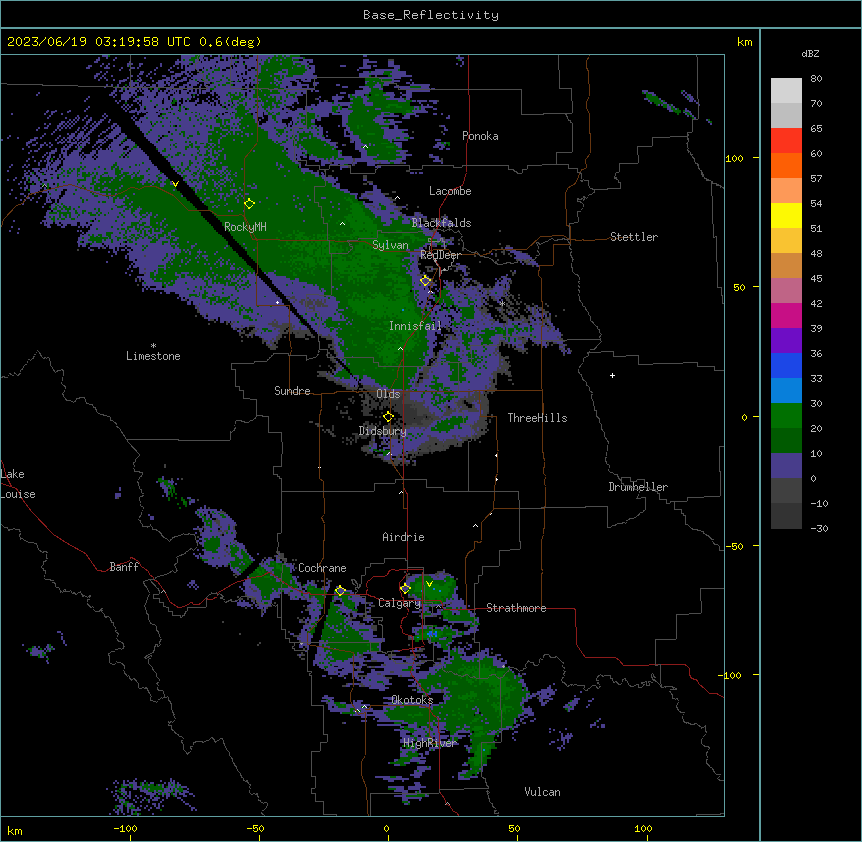The height and width of the screenshot is (842, 862).
Task: Click the yellow diamond marker below RedDeer
Action: [x=426, y=281]
